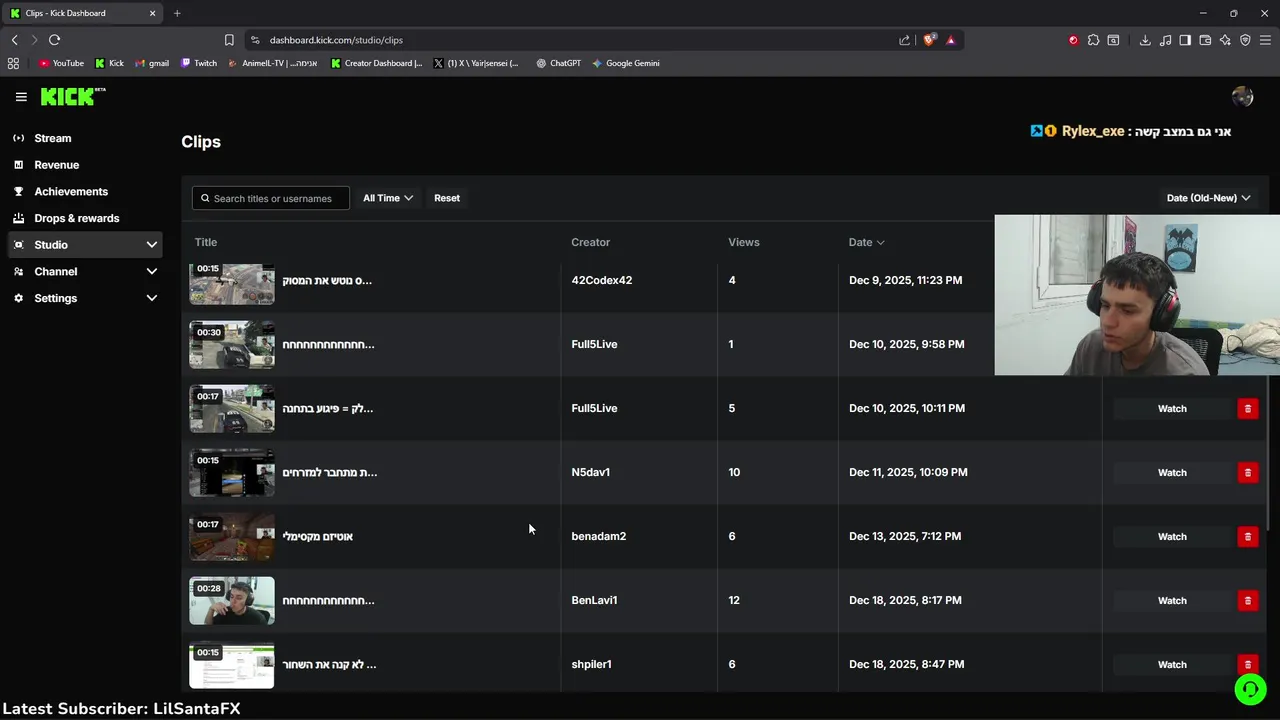
Task: Delete the benadam2 clip with trash icon
Action: pos(1247,537)
